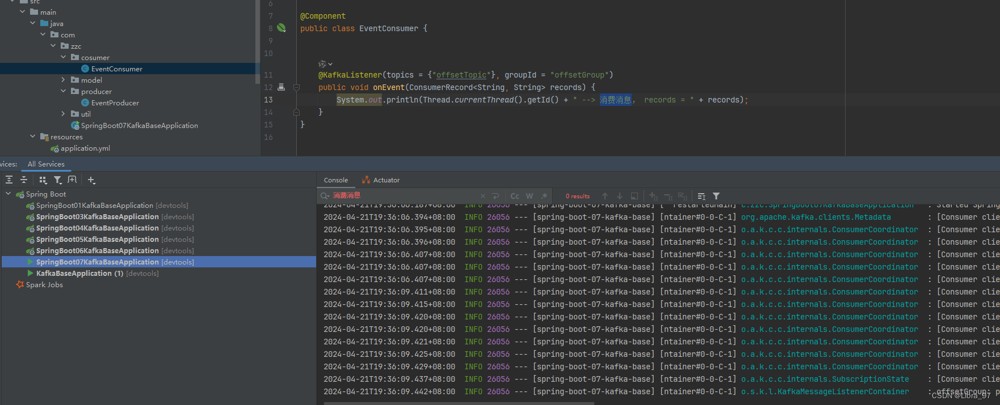
Task: Go to next search occurrence arrow
Action: point(619,196)
